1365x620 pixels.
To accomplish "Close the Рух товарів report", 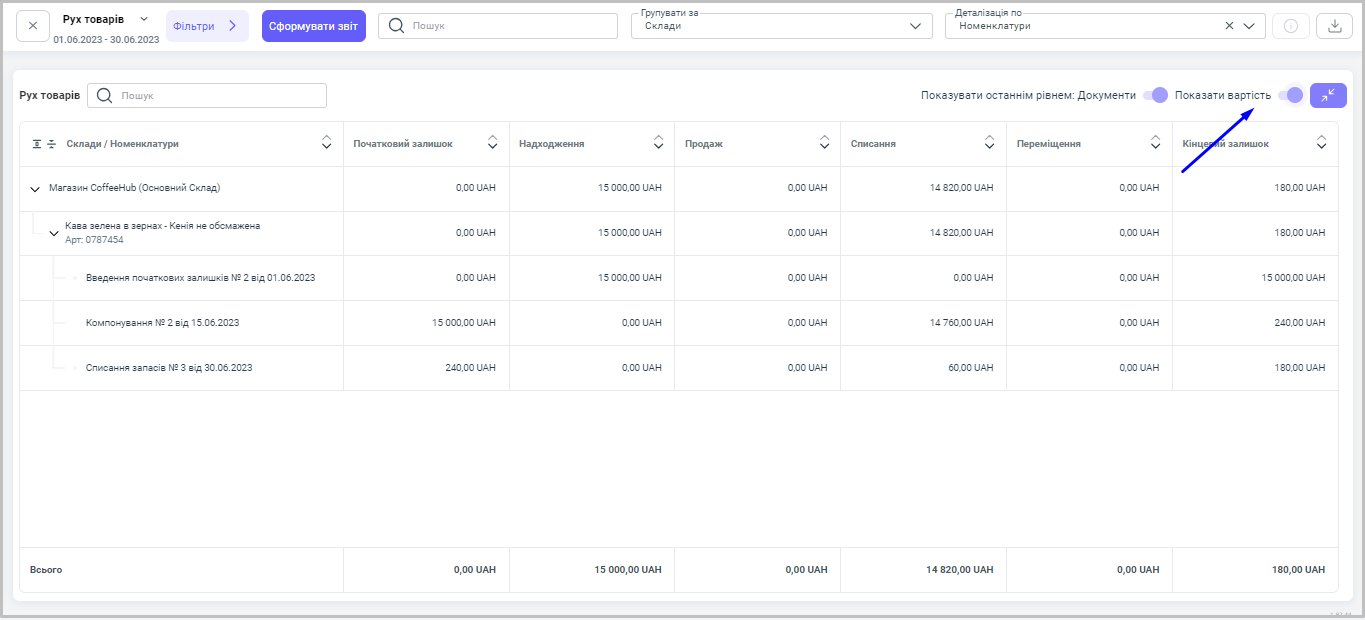I will coord(33,26).
